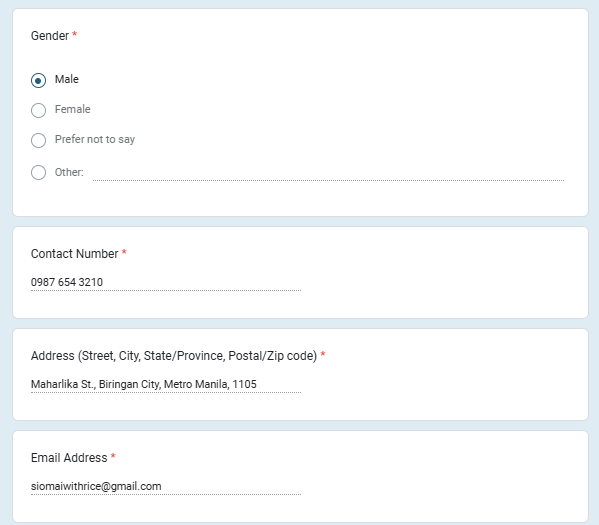Screen dimensions: 599x525
Task: Click the Female option label
Action: 73,109
